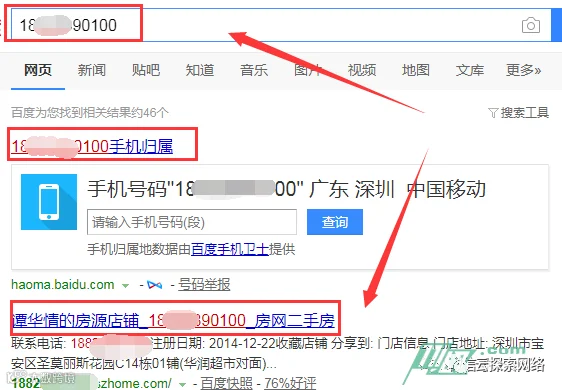The width and height of the screenshot is (562, 390).
Task: Switch to the 文库 tab
Action: pyautogui.click(x=470, y=70)
